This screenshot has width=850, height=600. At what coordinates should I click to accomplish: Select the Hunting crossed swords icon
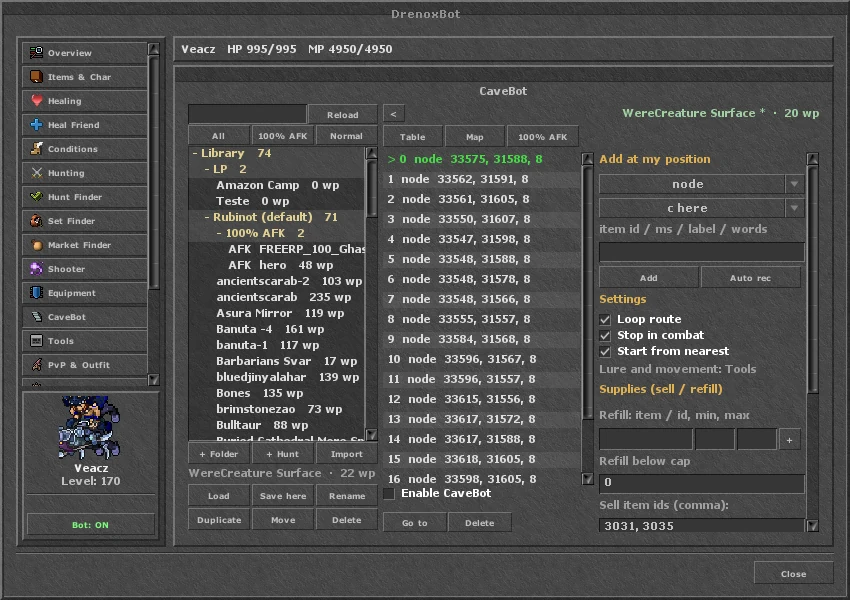coord(36,172)
